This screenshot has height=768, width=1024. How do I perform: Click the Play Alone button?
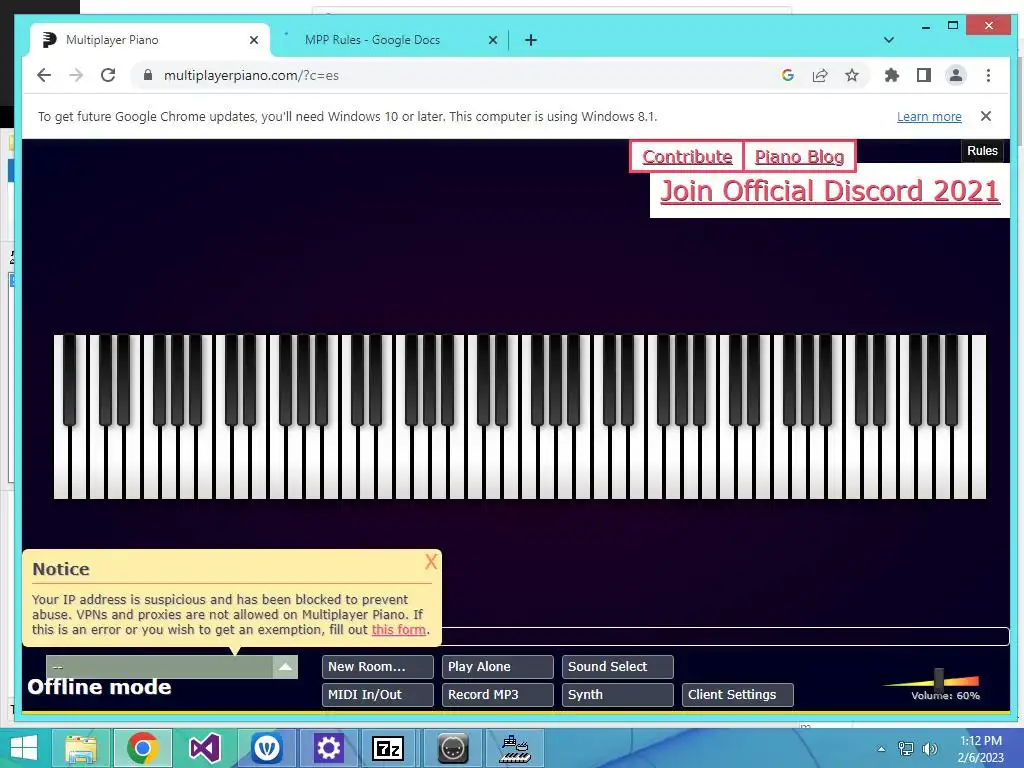coord(498,667)
